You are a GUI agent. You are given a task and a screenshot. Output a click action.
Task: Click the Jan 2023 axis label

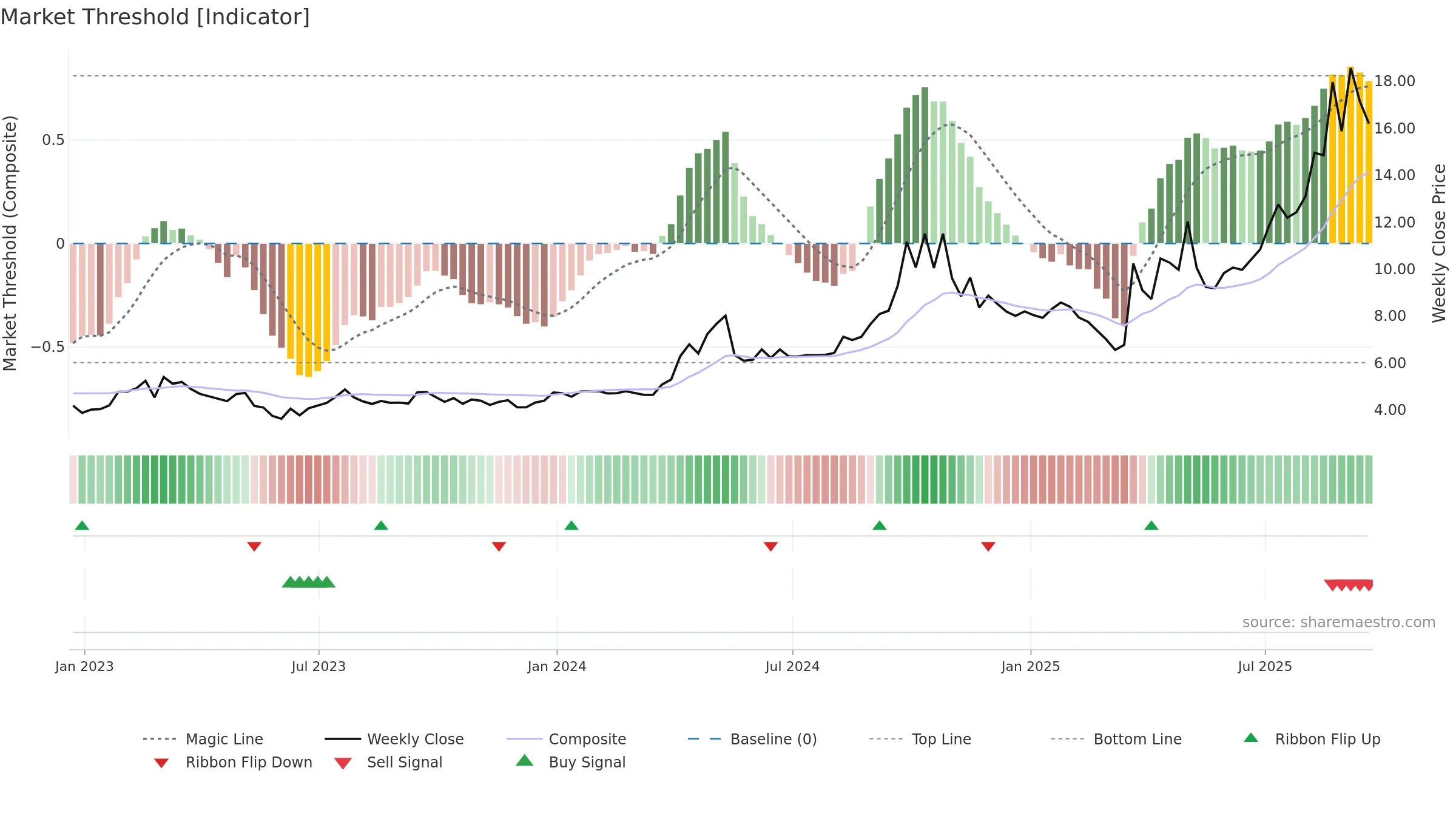pyautogui.click(x=84, y=666)
